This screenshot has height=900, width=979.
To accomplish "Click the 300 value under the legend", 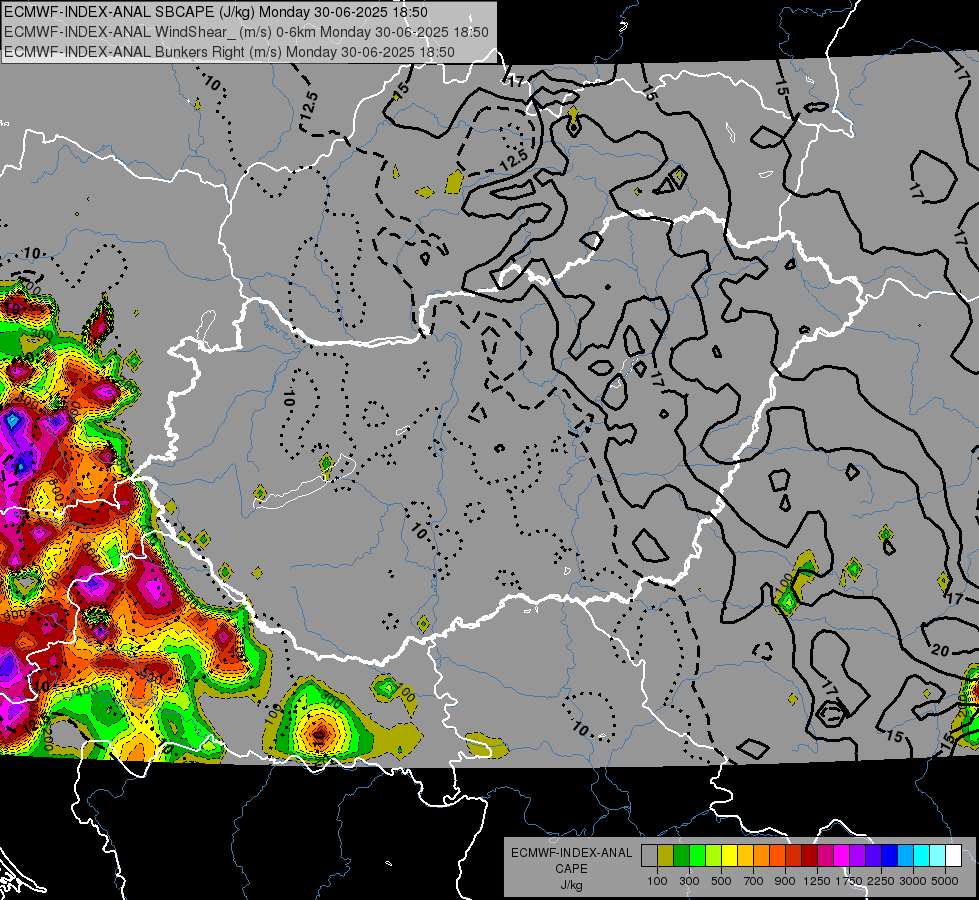I will tap(689, 881).
